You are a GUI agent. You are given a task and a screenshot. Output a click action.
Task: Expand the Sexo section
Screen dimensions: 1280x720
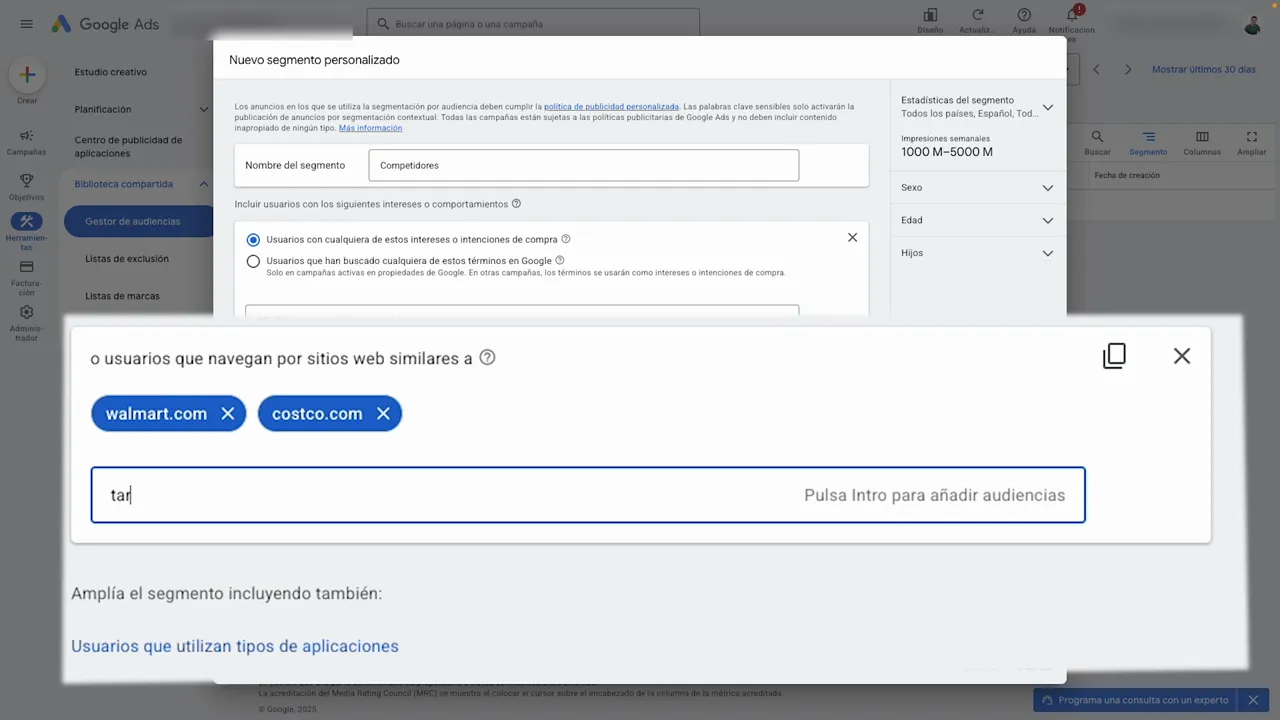[1047, 188]
